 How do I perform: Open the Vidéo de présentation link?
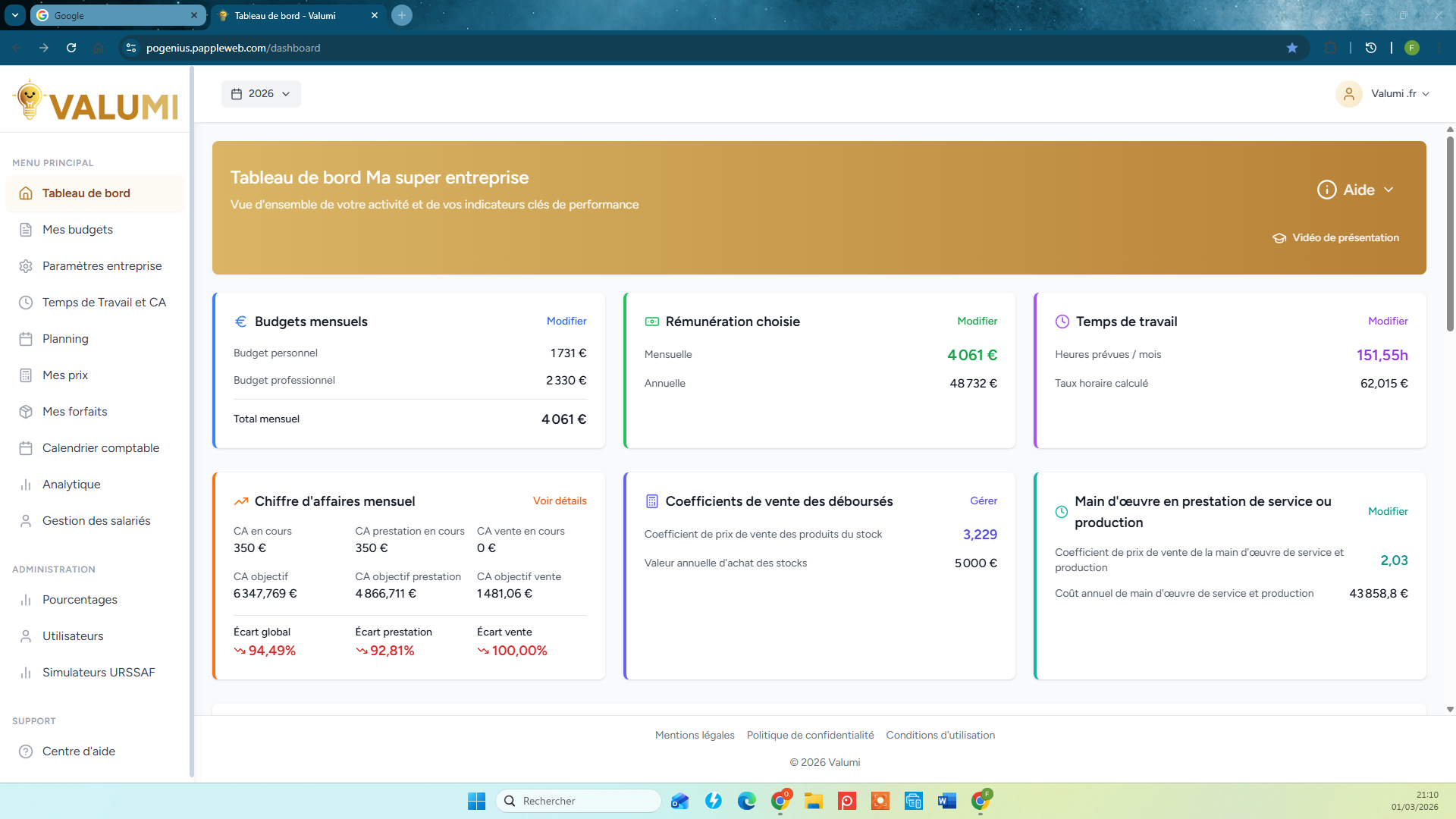point(1345,237)
